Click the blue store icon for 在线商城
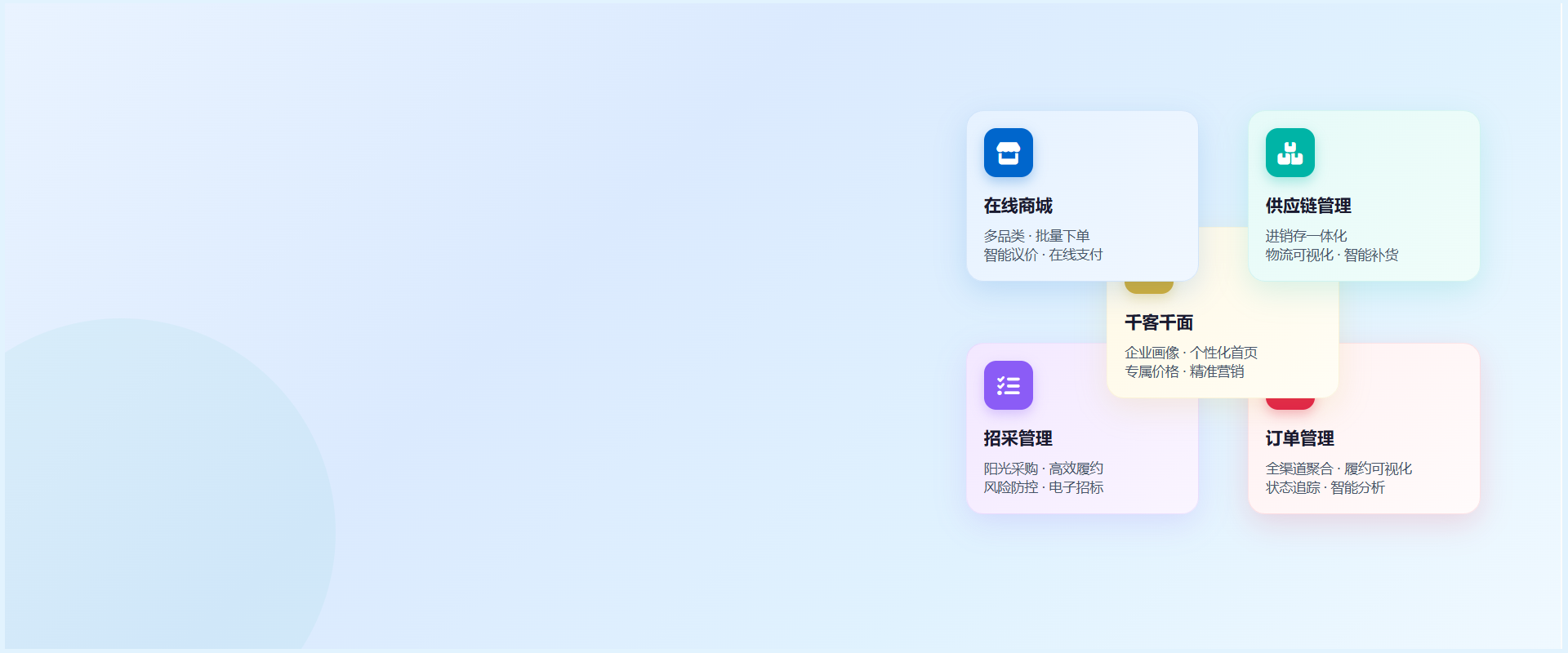The width and height of the screenshot is (1568, 653). [1009, 153]
